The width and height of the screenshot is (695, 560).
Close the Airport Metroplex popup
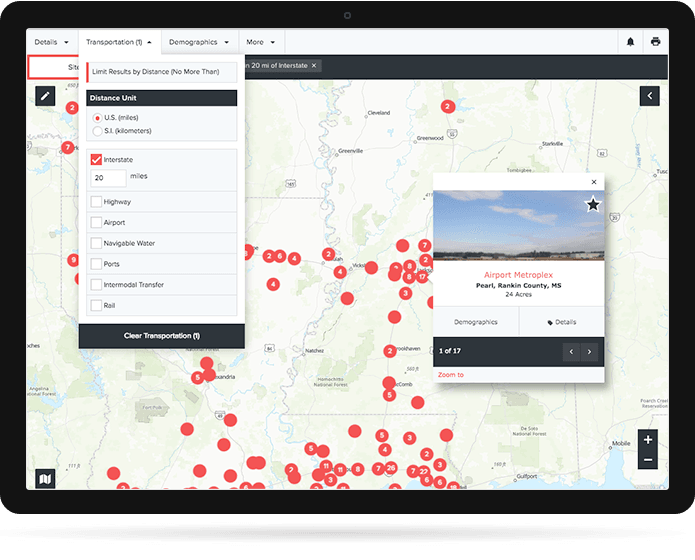point(594,182)
